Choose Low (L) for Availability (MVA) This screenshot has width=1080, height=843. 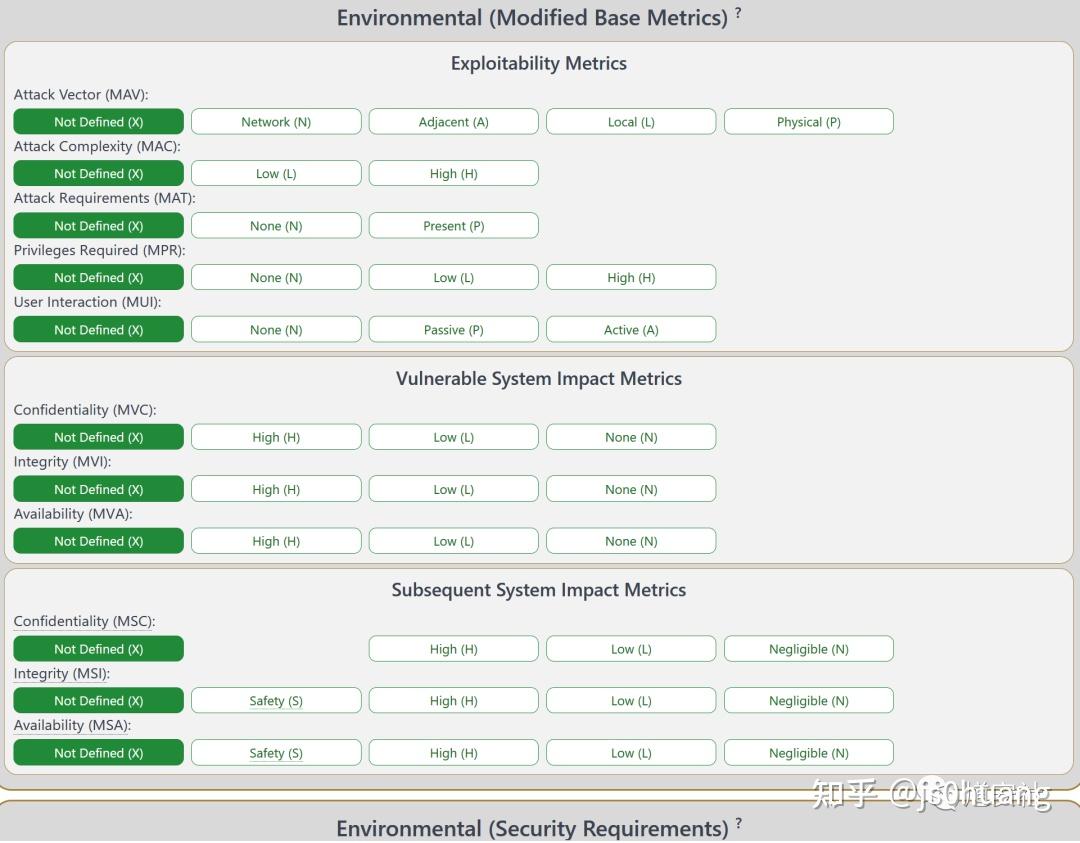453,541
